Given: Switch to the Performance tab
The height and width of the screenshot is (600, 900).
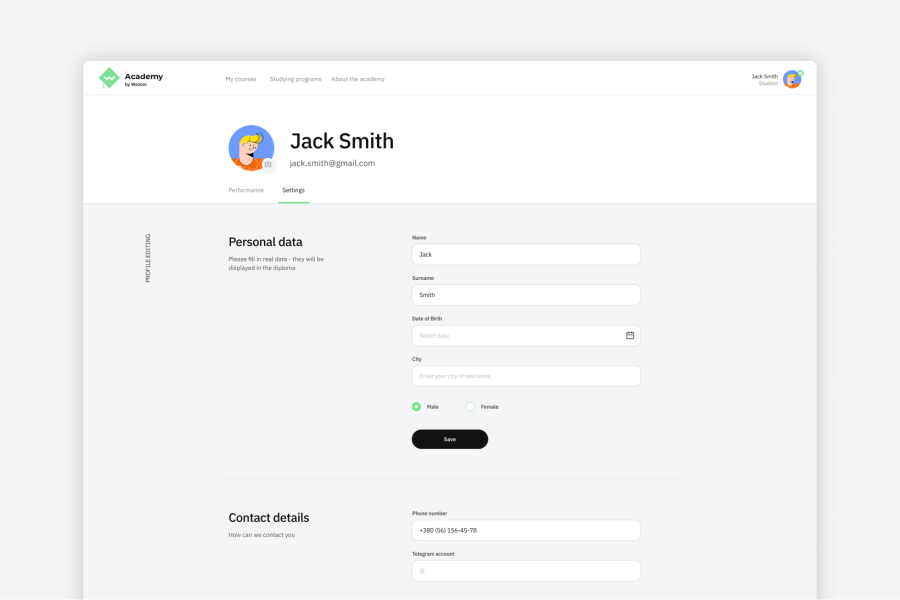Looking at the screenshot, I should pos(246,190).
